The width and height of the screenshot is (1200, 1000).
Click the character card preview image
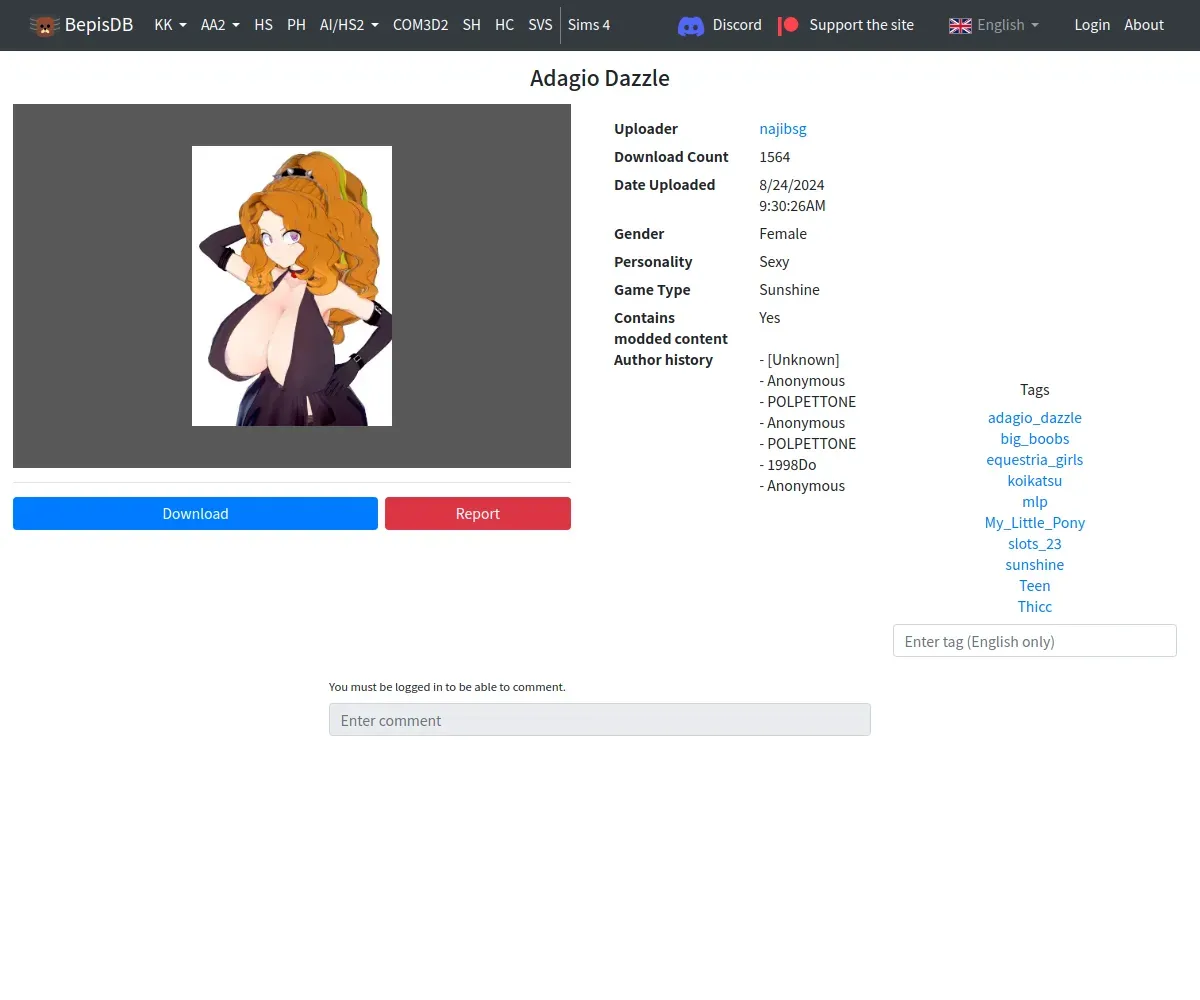point(292,286)
